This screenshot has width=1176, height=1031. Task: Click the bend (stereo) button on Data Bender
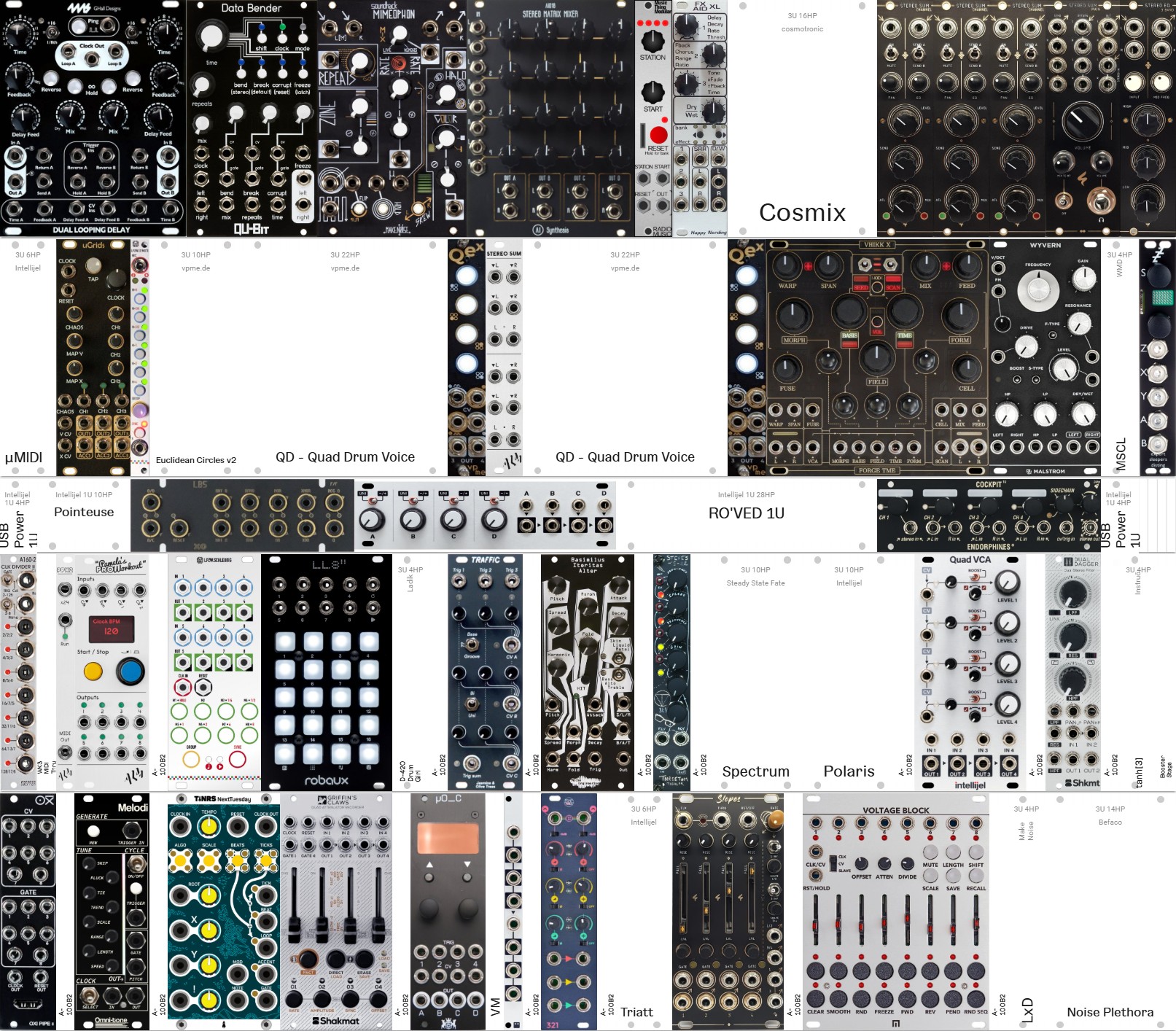click(x=241, y=74)
